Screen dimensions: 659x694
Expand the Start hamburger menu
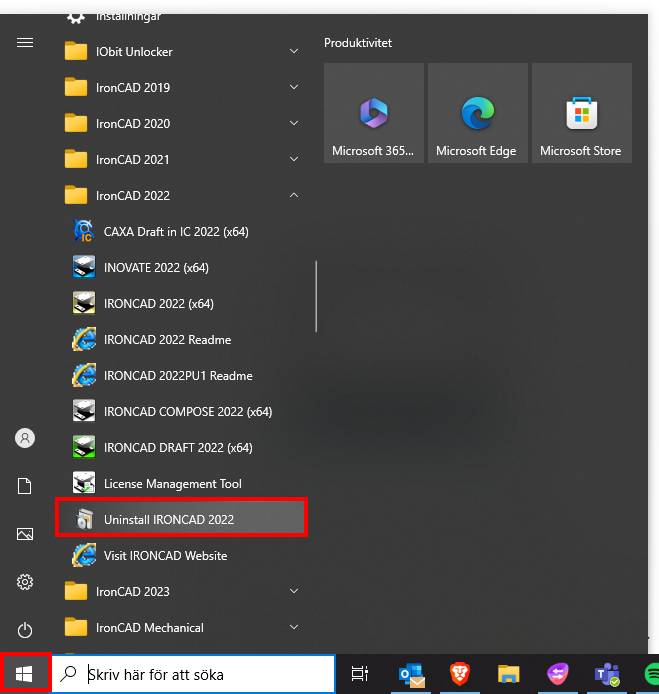(25, 42)
